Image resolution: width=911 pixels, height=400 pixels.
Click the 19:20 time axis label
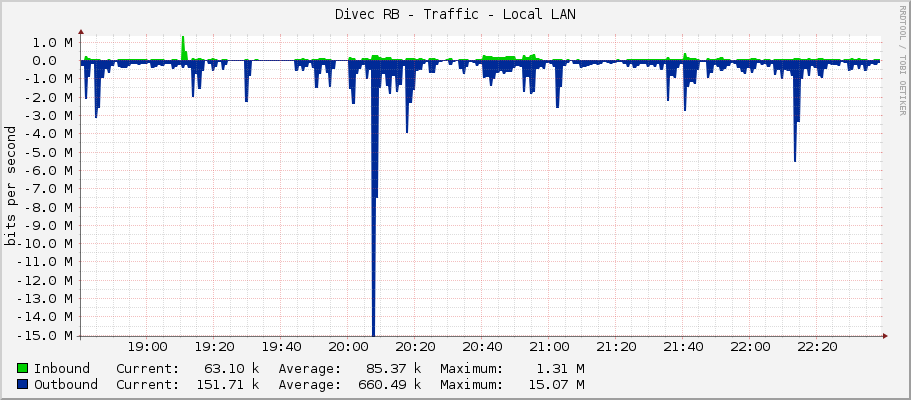214,347
